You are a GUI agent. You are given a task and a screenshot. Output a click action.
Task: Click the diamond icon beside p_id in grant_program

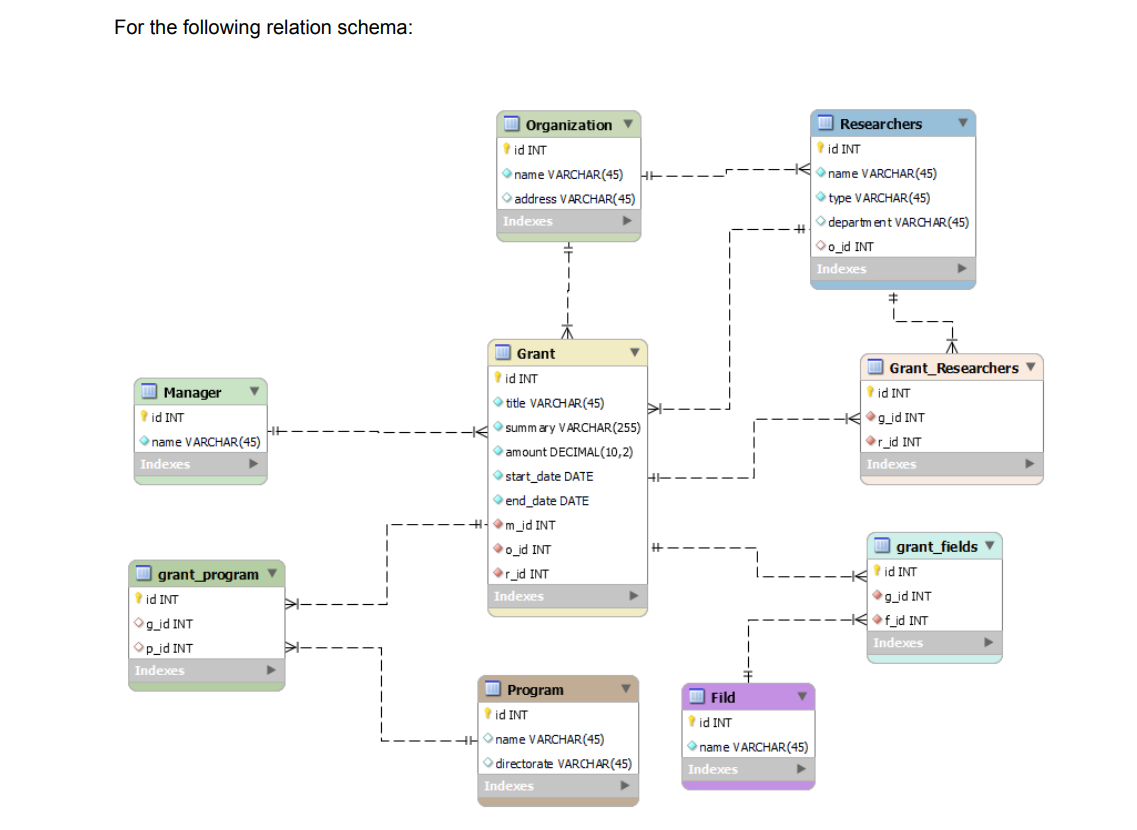pyautogui.click(x=138, y=647)
